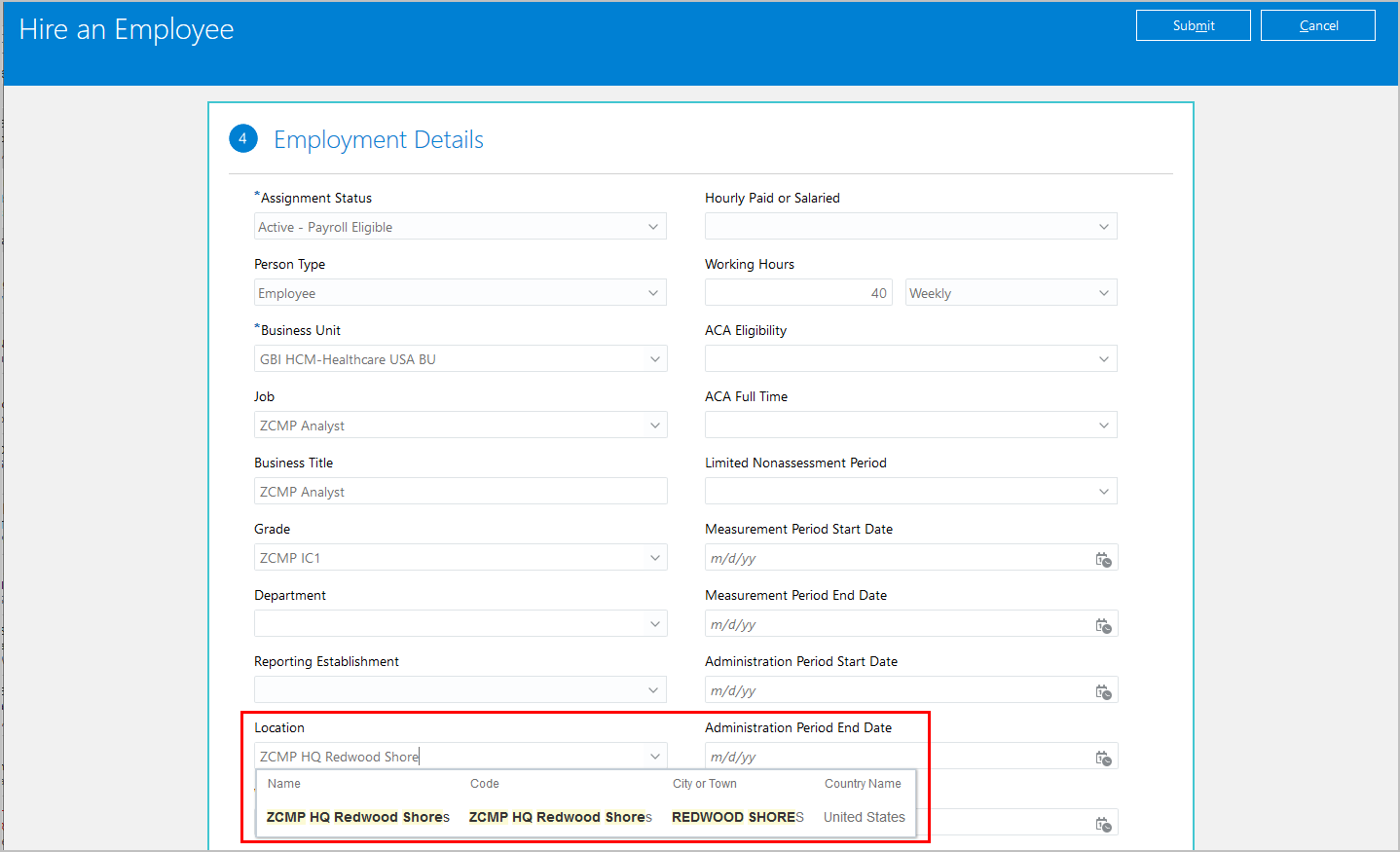Expand the Assignment Status dropdown
This screenshot has height=852, width=1400.
pyautogui.click(x=653, y=227)
